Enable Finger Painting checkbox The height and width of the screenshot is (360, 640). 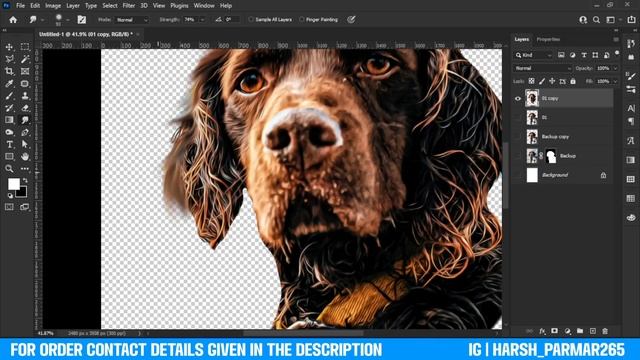coord(302,20)
